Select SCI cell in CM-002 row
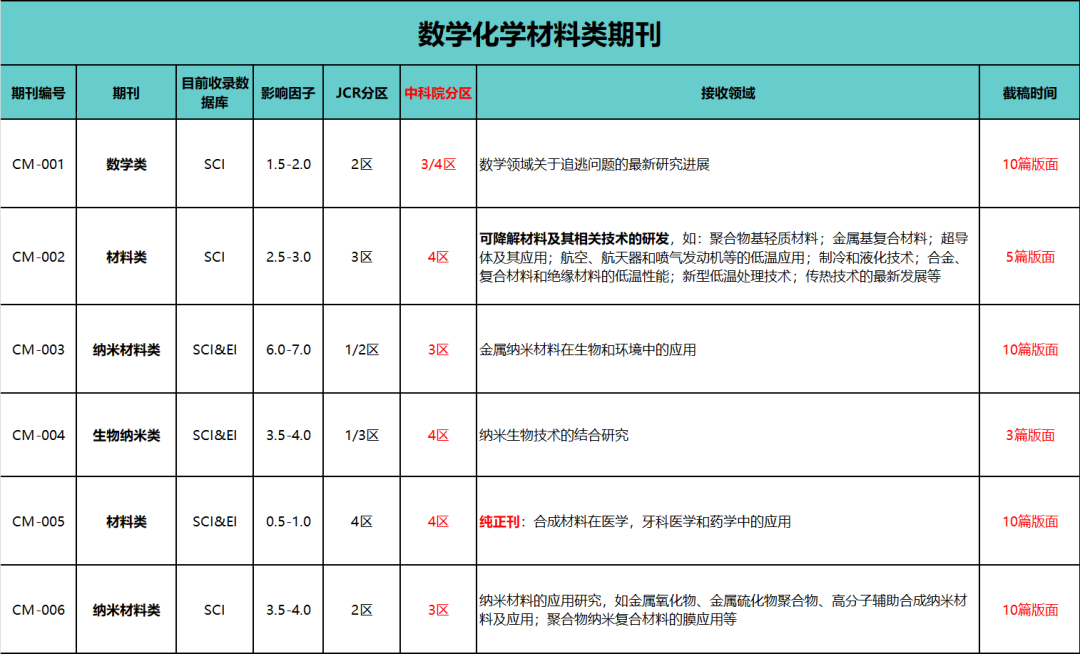1080x654 pixels. 215,257
